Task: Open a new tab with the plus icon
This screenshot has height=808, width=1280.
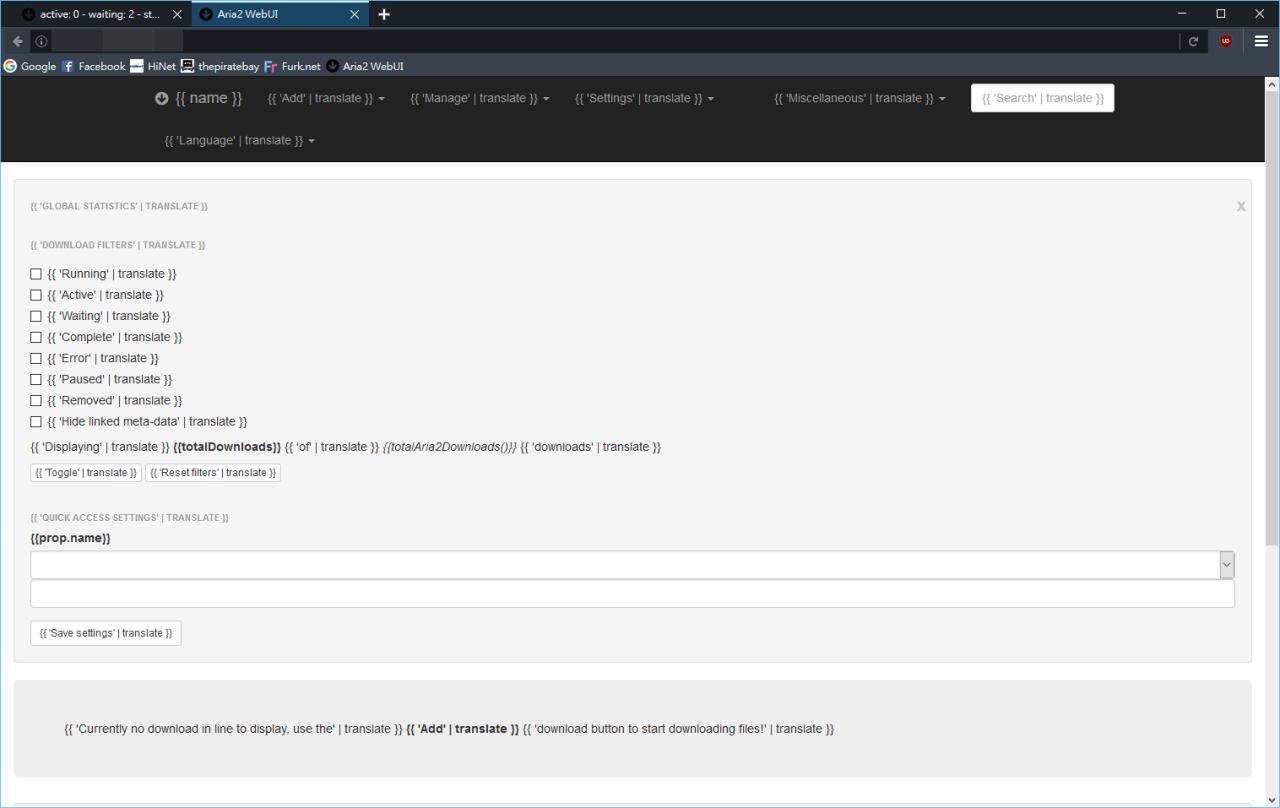Action: tap(384, 14)
